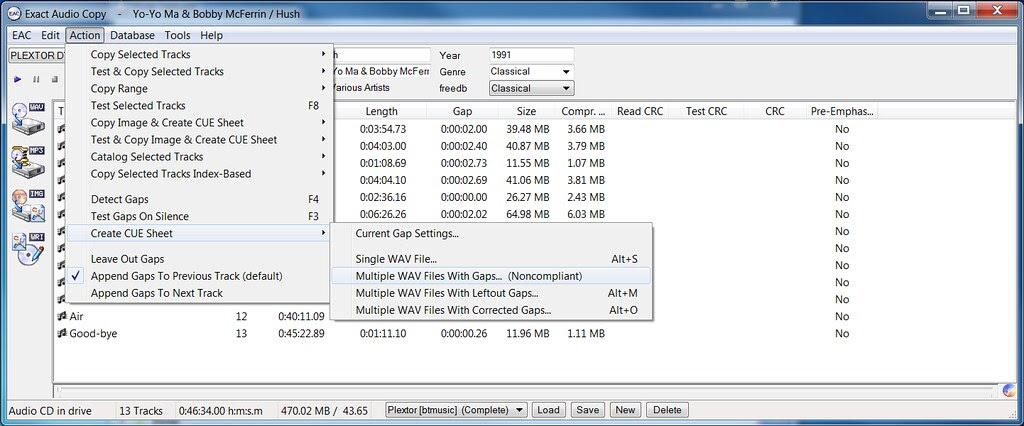Stop playback with the stop button

pyautogui.click(x=55, y=79)
